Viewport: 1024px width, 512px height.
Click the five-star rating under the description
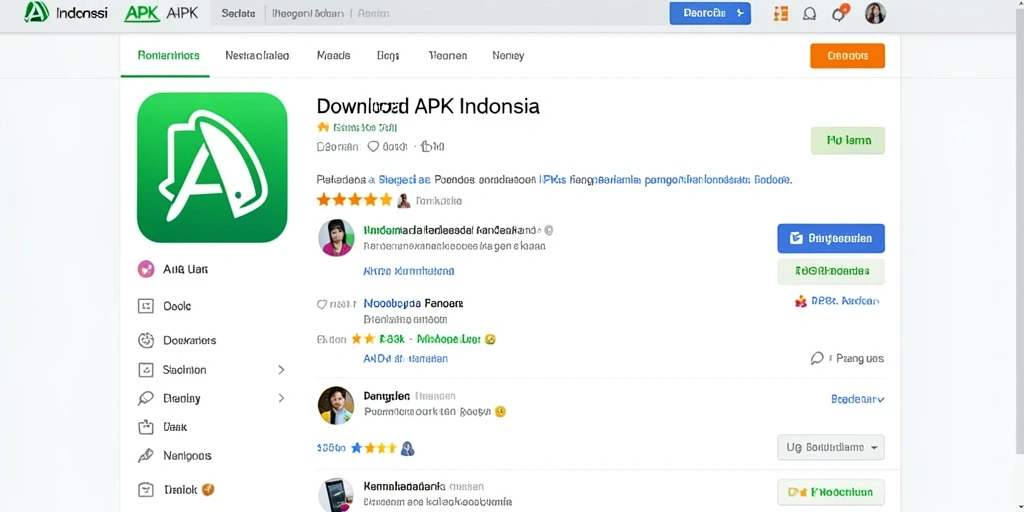tap(355, 200)
